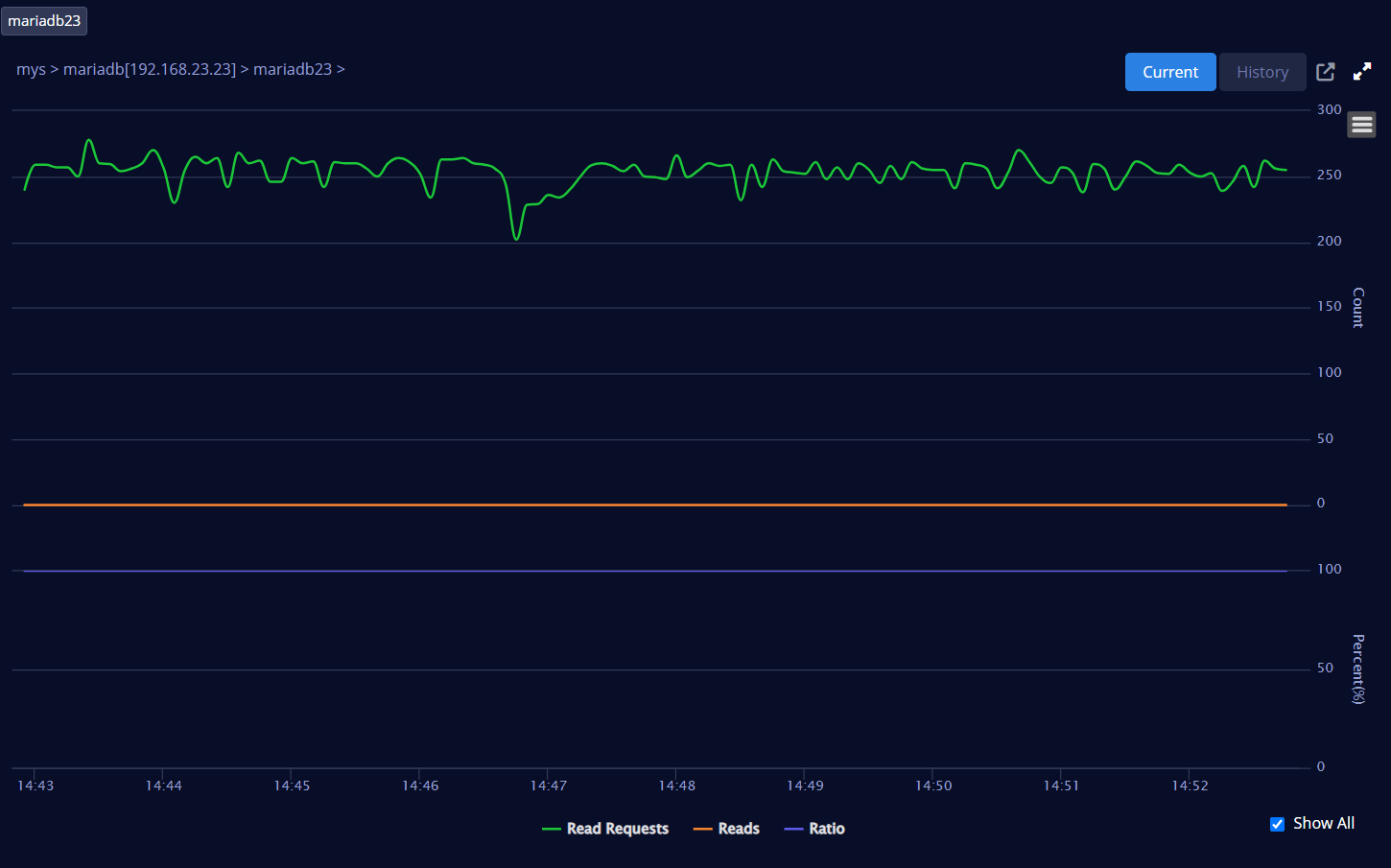Click the orange Reads legend swatch
The image size is (1391, 868).
coord(702,829)
